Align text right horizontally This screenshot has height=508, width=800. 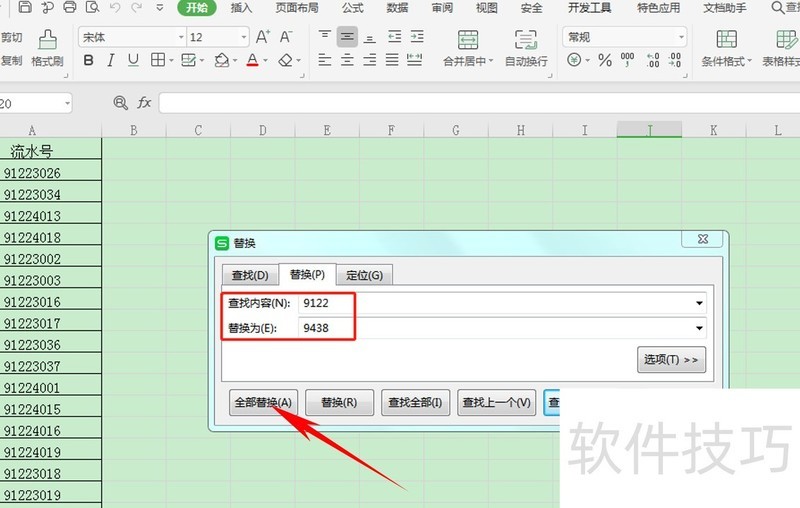coord(370,60)
